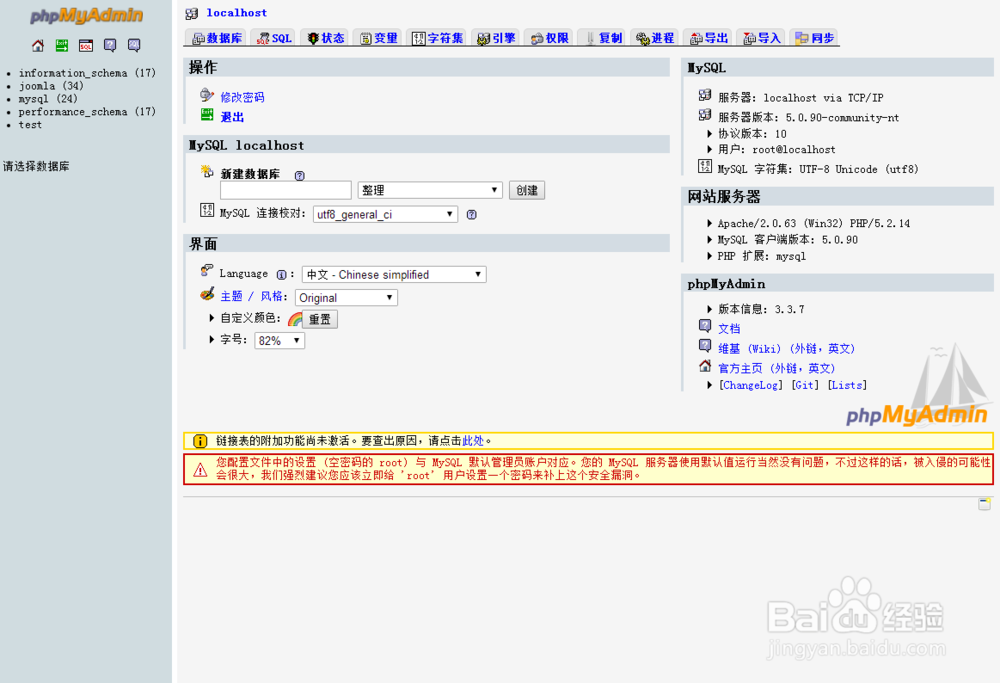Click the 创建 button
Image resolution: width=1000 pixels, height=683 pixels.
pyautogui.click(x=527, y=190)
